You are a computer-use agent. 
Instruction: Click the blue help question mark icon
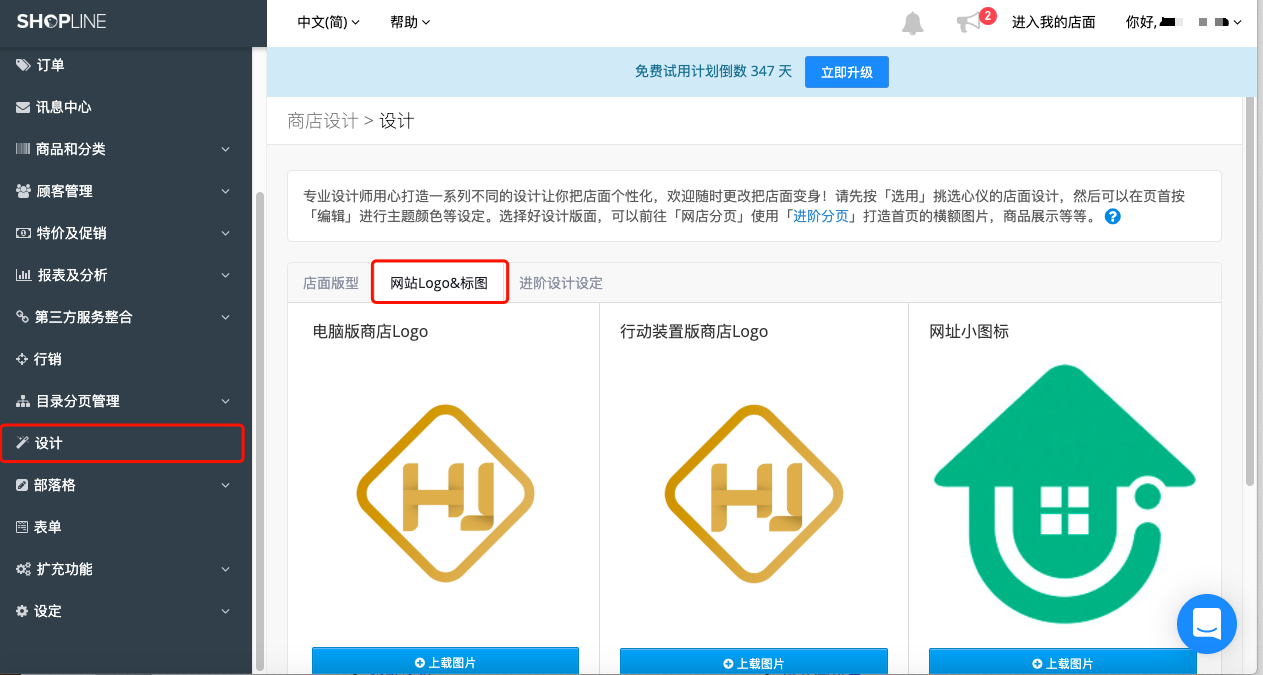coord(1112,216)
